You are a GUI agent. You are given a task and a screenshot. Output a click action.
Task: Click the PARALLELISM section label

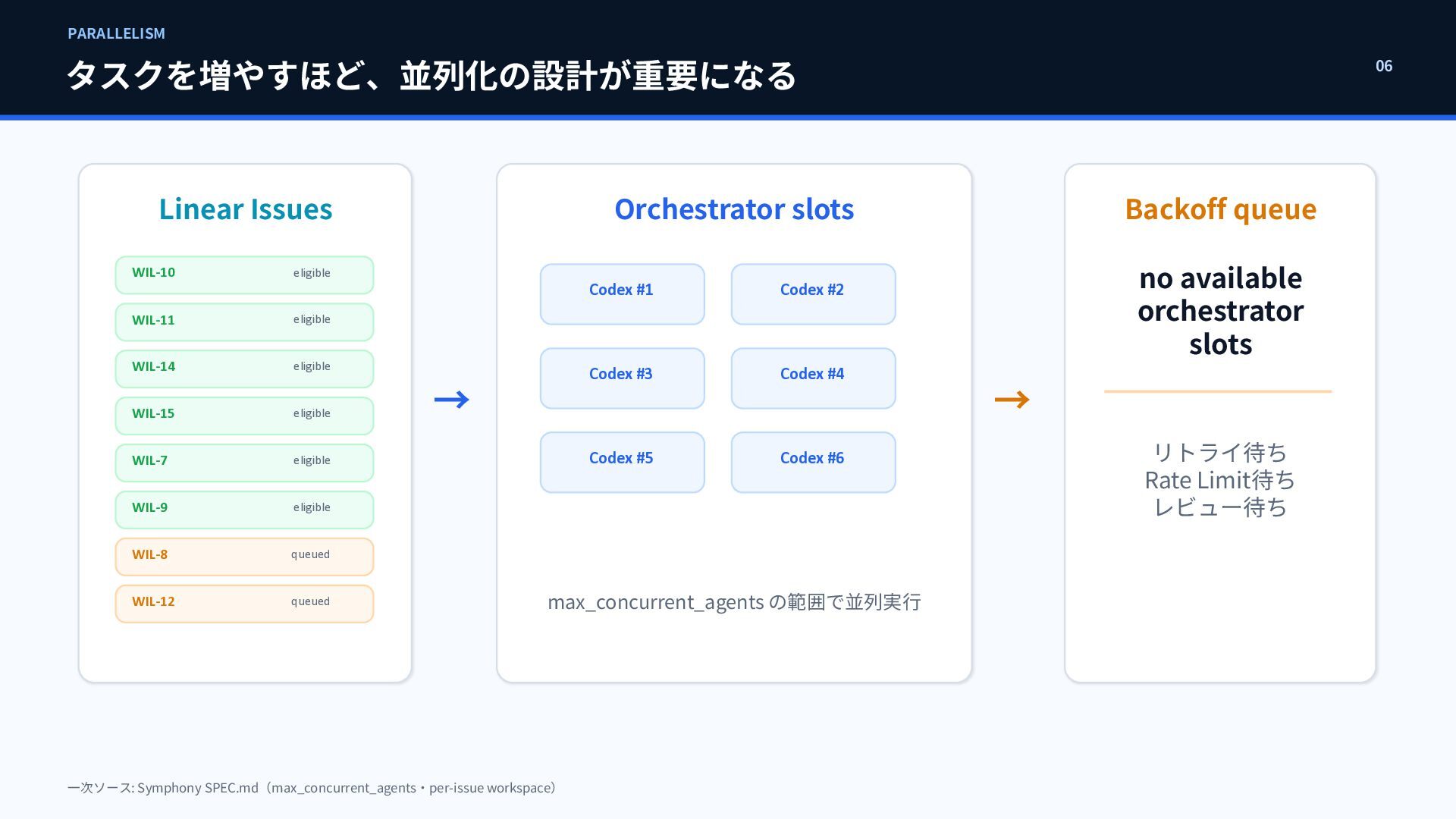pyautogui.click(x=116, y=33)
